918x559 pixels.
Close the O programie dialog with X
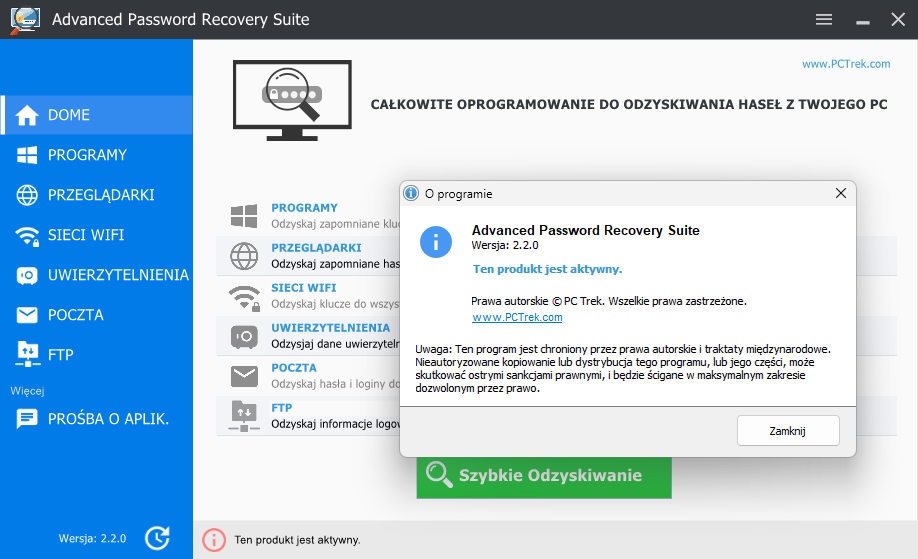pyautogui.click(x=841, y=193)
